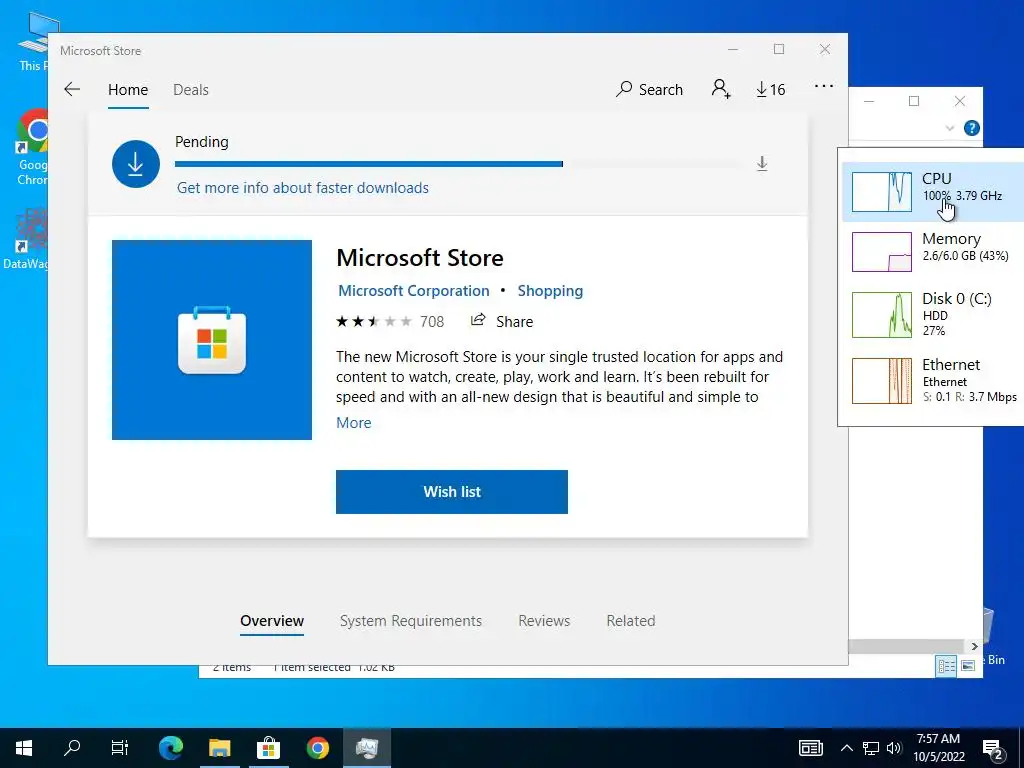Select the Google Chrome desktop shortcut
Viewport: 1024px width, 768px height.
pos(31,148)
